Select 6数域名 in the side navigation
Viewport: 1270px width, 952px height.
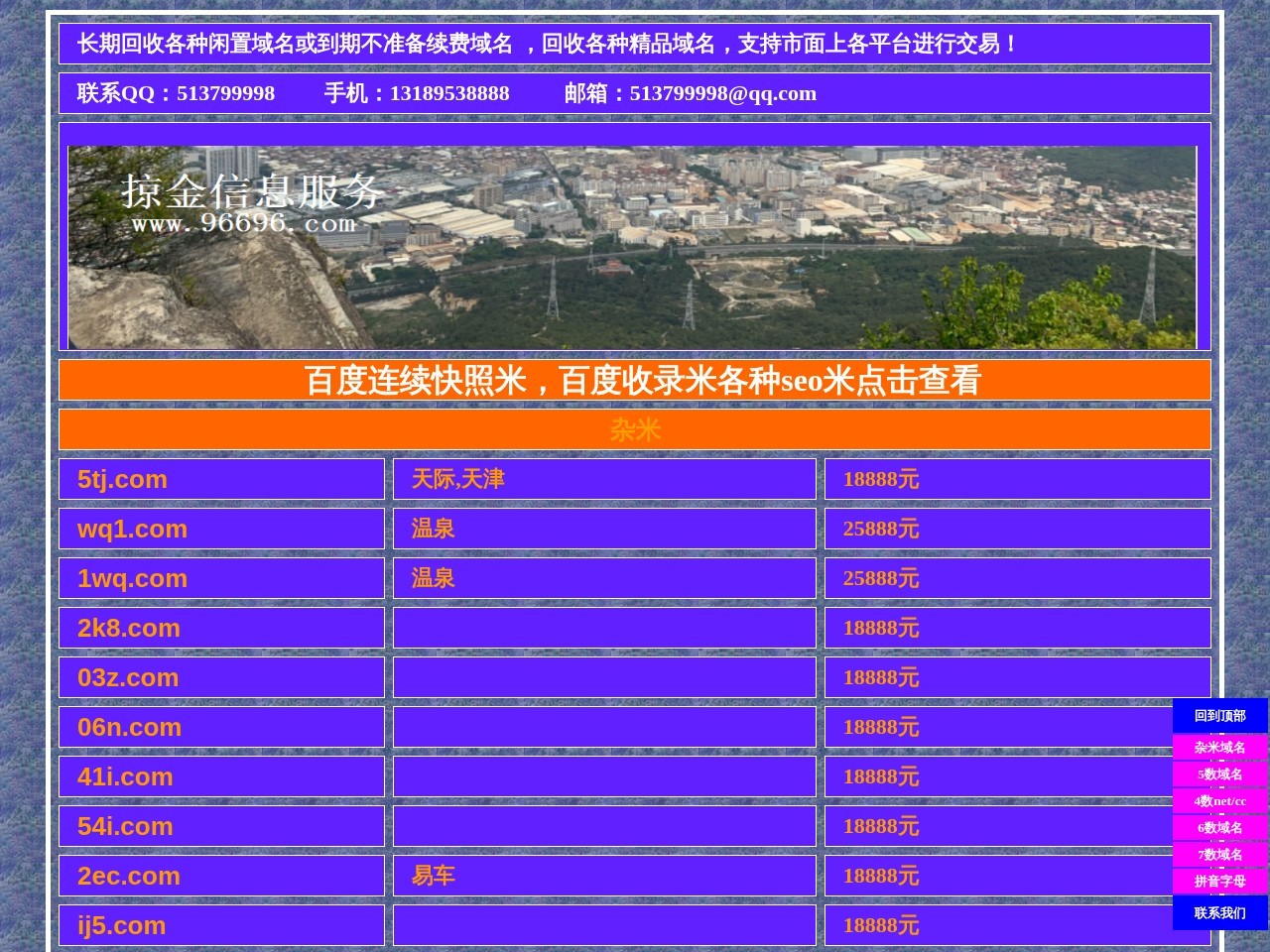tap(1219, 825)
